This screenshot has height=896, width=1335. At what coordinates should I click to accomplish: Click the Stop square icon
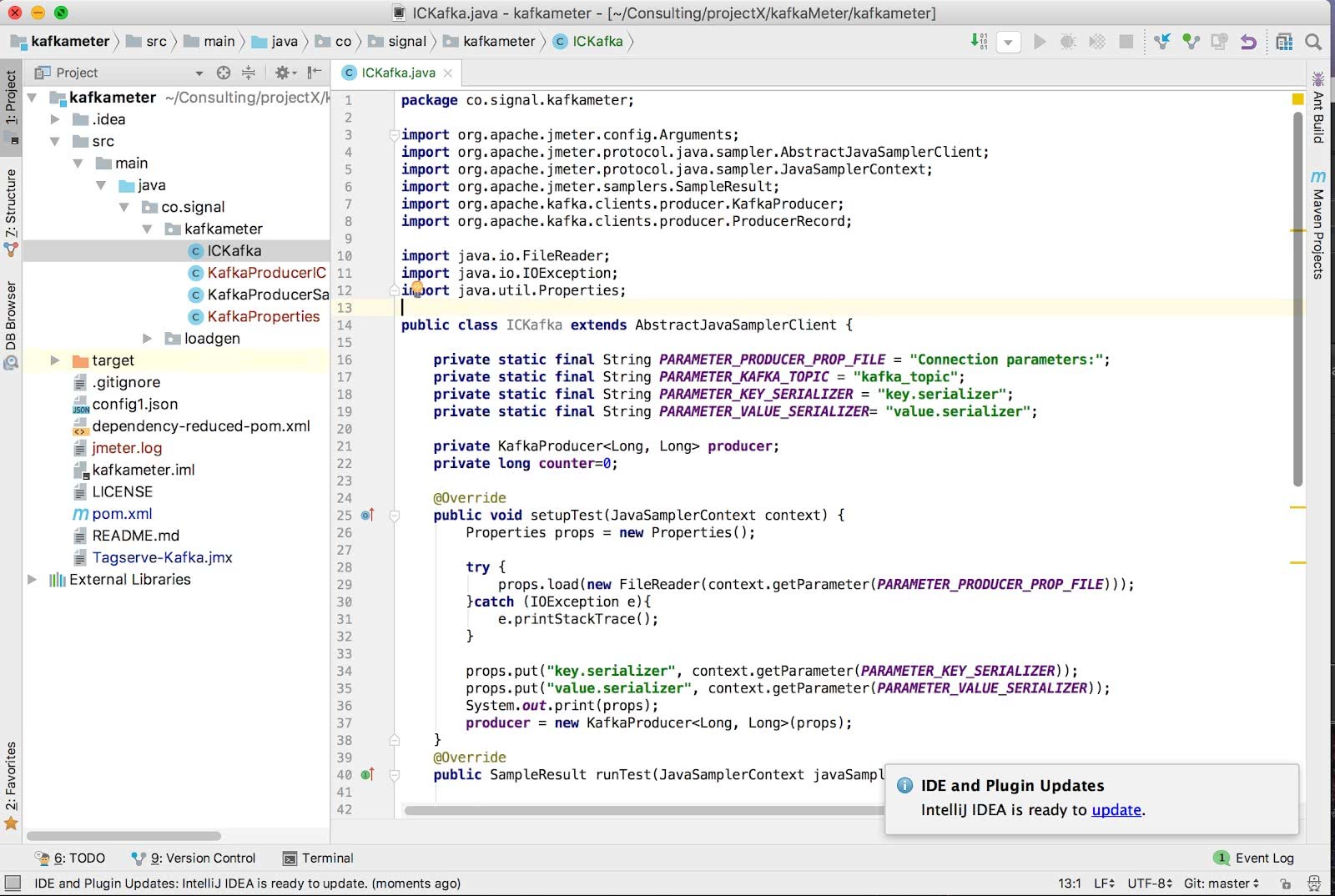coord(1126,42)
